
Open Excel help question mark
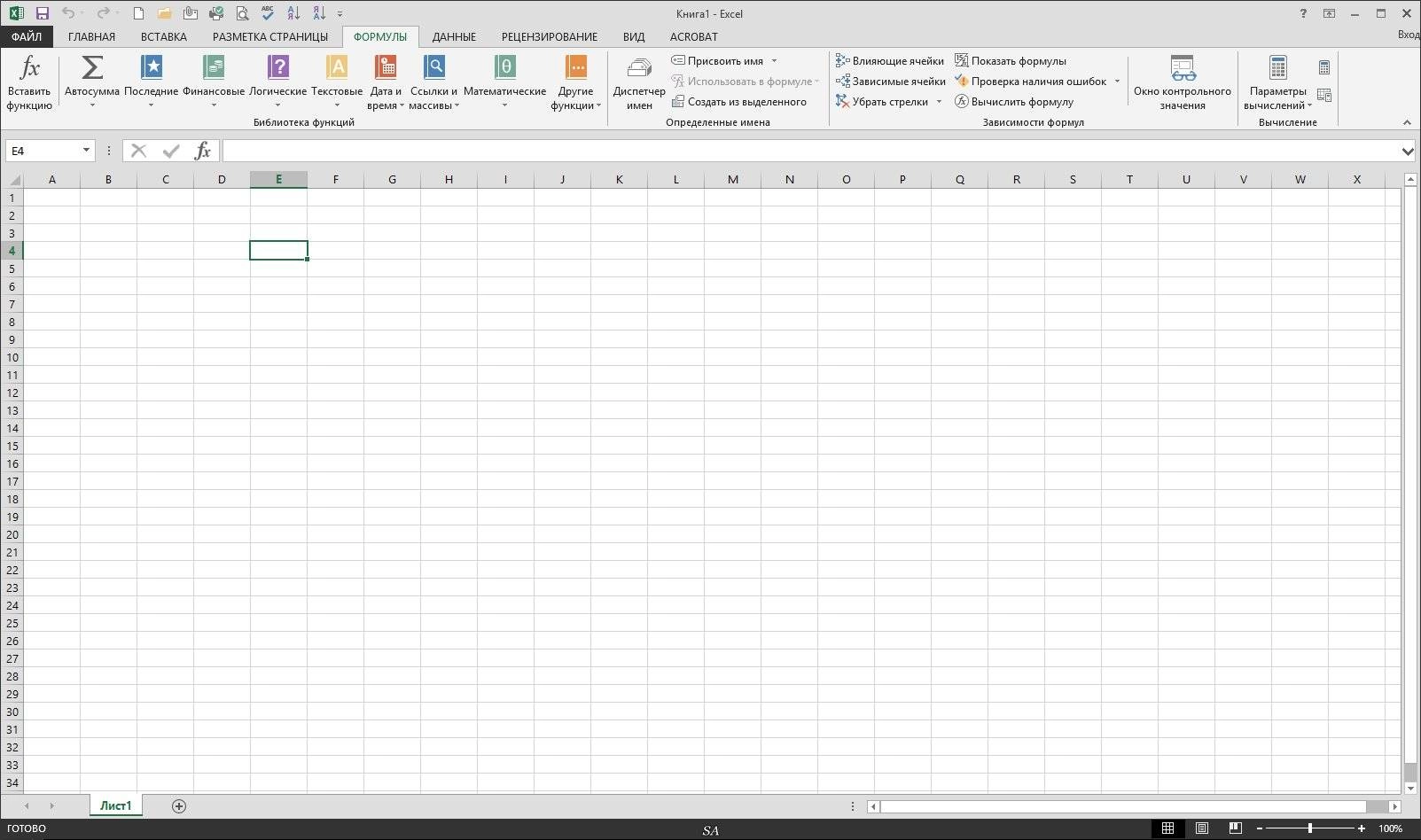[1302, 13]
